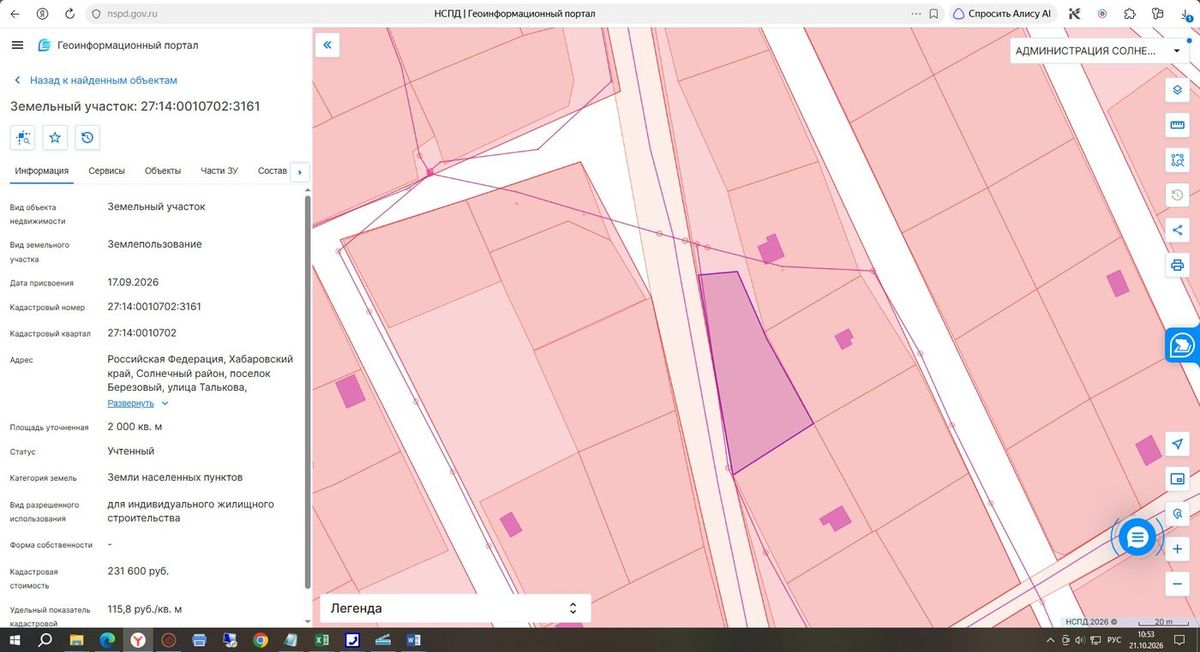Image resolution: width=1200 pixels, height=652 pixels.
Task: Open the Объекты tab
Action: tap(162, 171)
